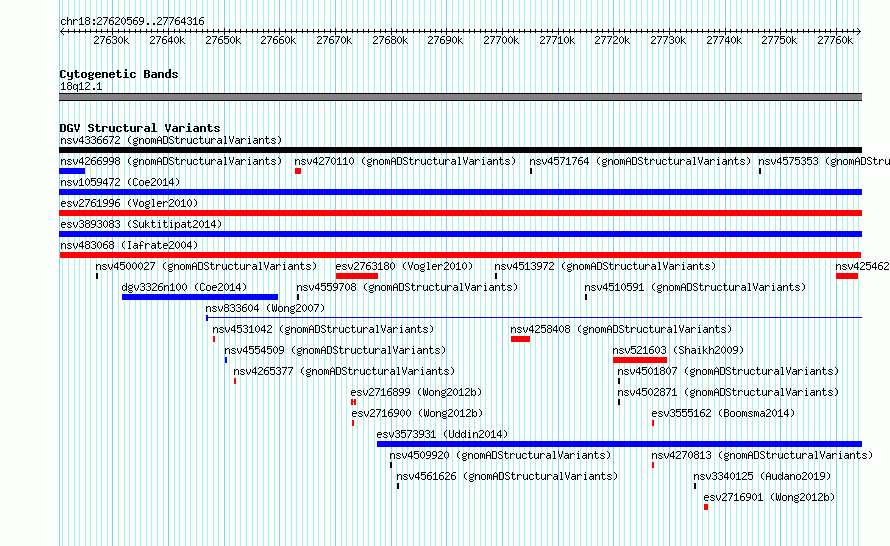Click nsv4258408 variant label
890x546 pixels.
[621, 329]
